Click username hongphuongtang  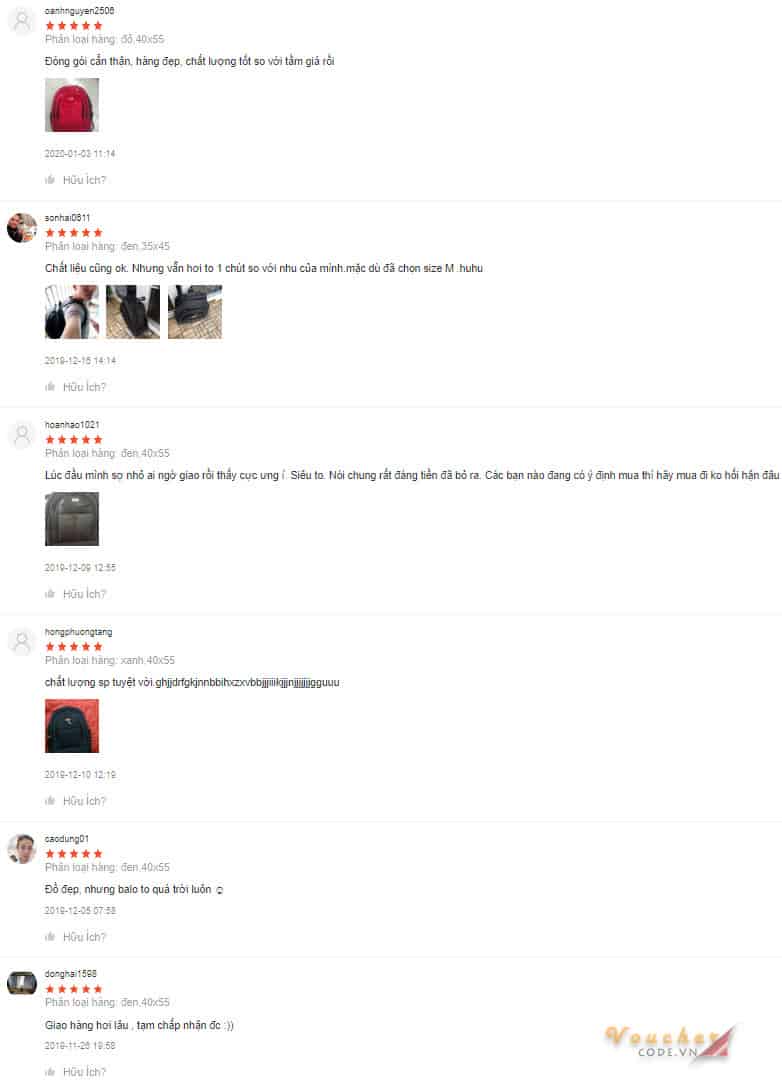pos(78,632)
